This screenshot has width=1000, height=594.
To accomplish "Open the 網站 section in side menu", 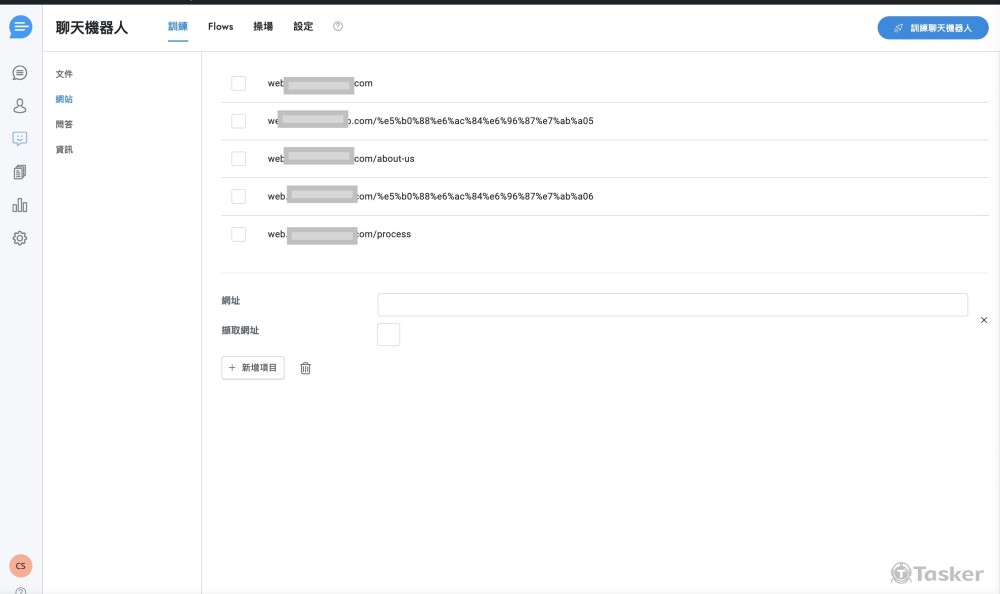I will pyautogui.click(x=64, y=99).
